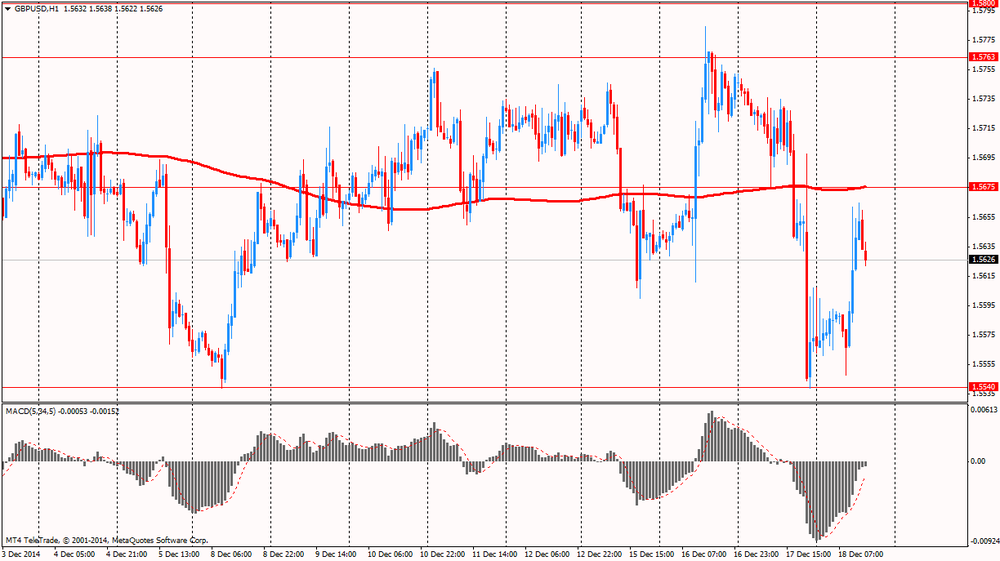
Task: Click the black 1.5626 current price label
Action: 982,259
